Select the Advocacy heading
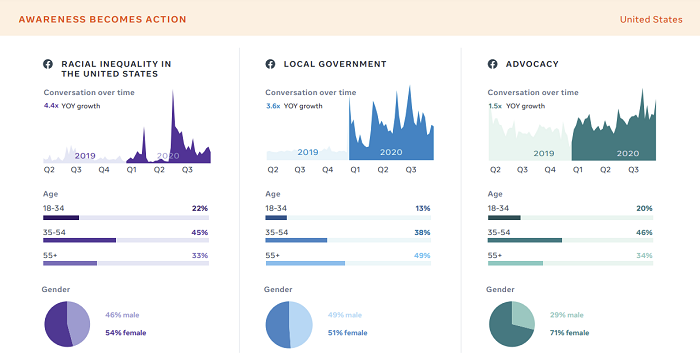This screenshot has width=700, height=360. click(532, 64)
